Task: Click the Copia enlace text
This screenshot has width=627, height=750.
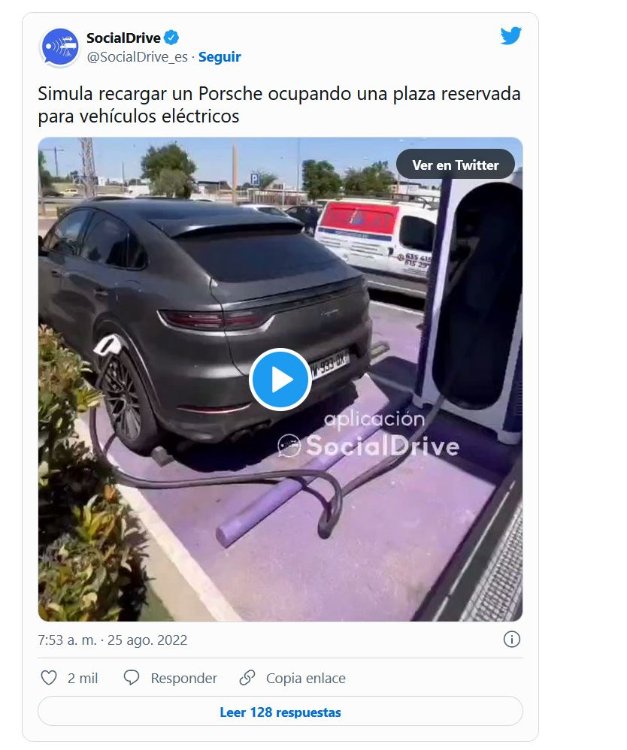Action: (306, 678)
